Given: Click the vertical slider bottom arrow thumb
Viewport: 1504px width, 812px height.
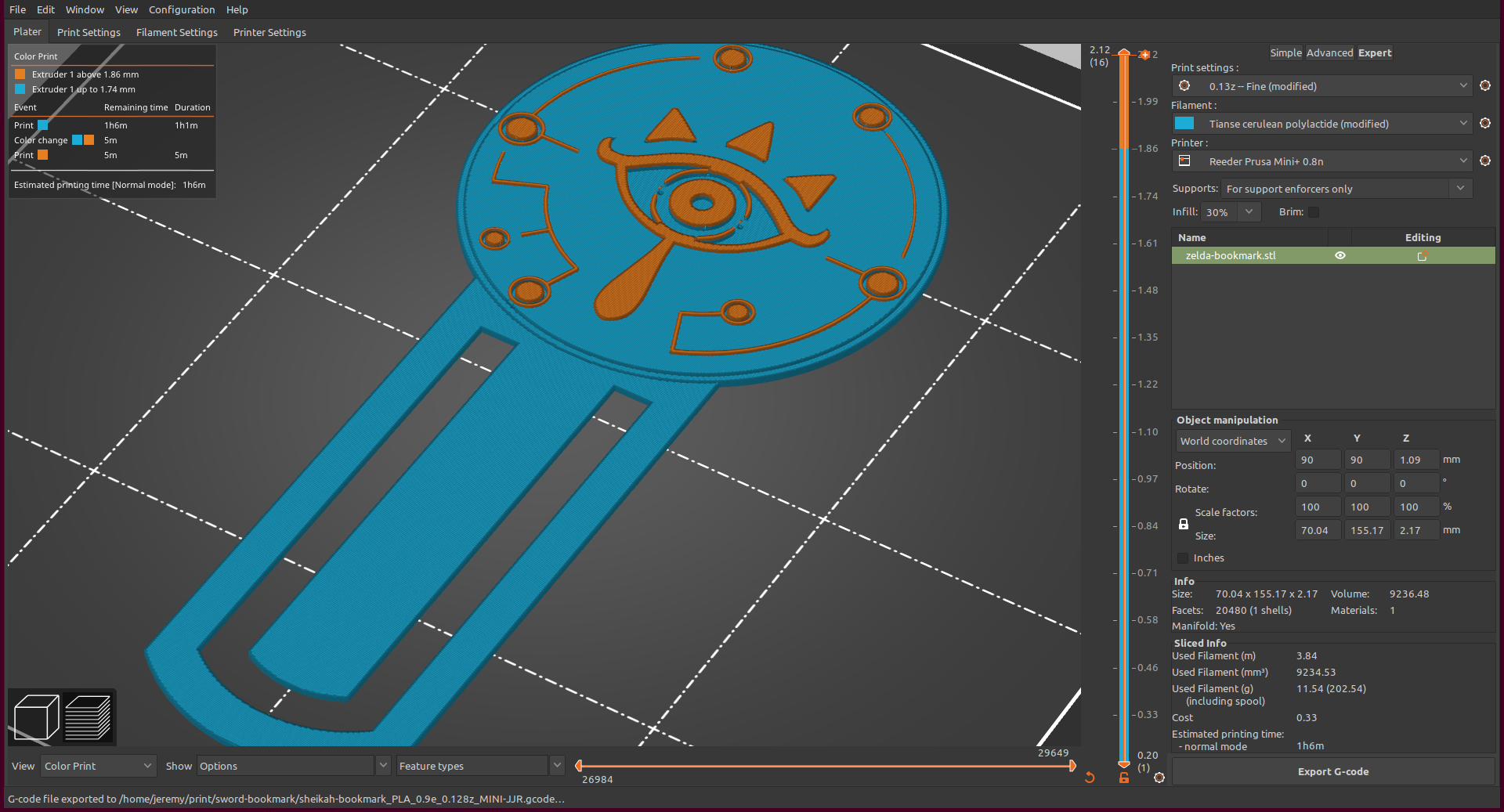Looking at the screenshot, I should [x=1124, y=763].
